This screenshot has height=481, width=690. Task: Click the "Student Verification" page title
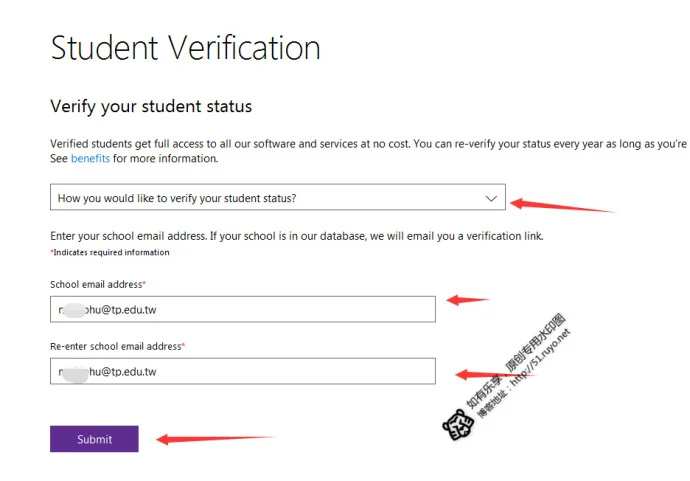click(185, 48)
